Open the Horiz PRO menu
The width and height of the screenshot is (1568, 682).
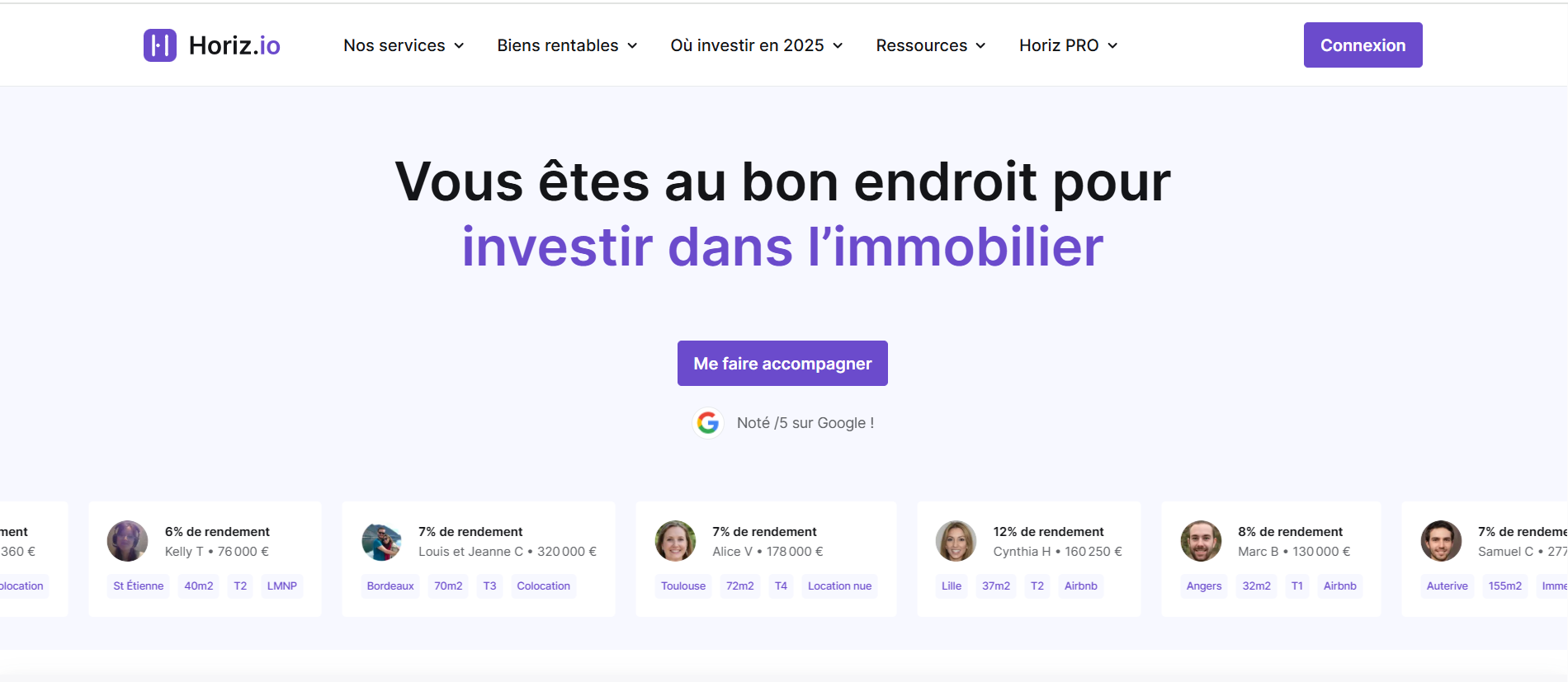(x=1069, y=45)
